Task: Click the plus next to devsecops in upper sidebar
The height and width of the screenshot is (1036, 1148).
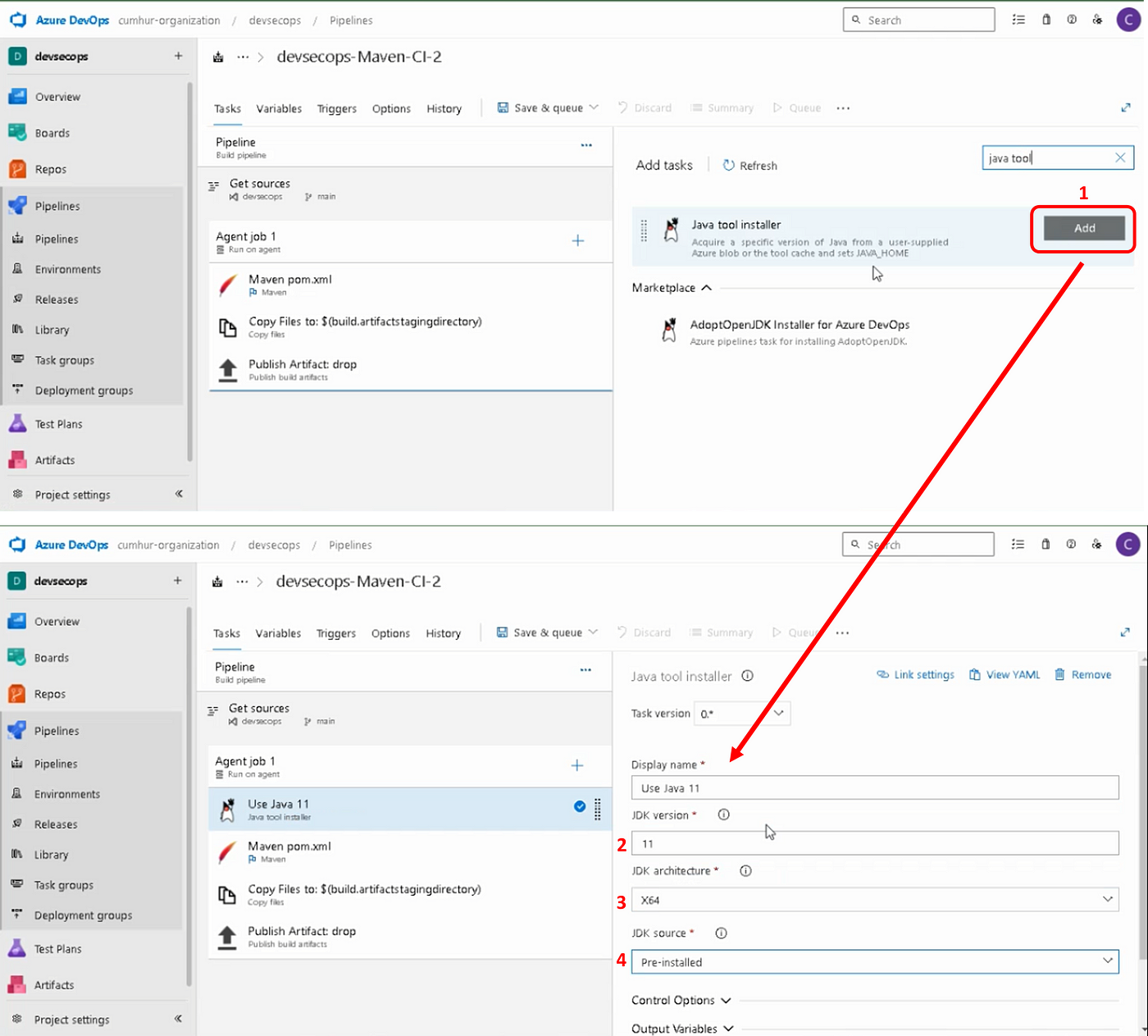Action: pyautogui.click(x=178, y=56)
